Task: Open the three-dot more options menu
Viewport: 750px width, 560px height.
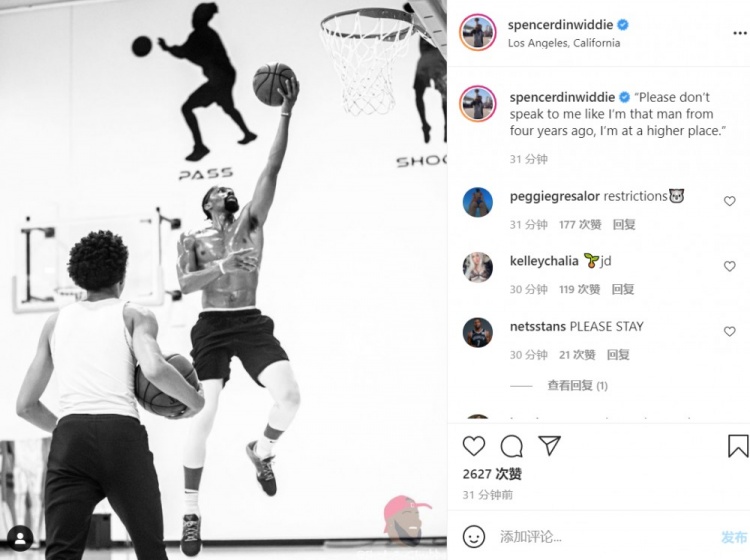Action: click(x=739, y=33)
